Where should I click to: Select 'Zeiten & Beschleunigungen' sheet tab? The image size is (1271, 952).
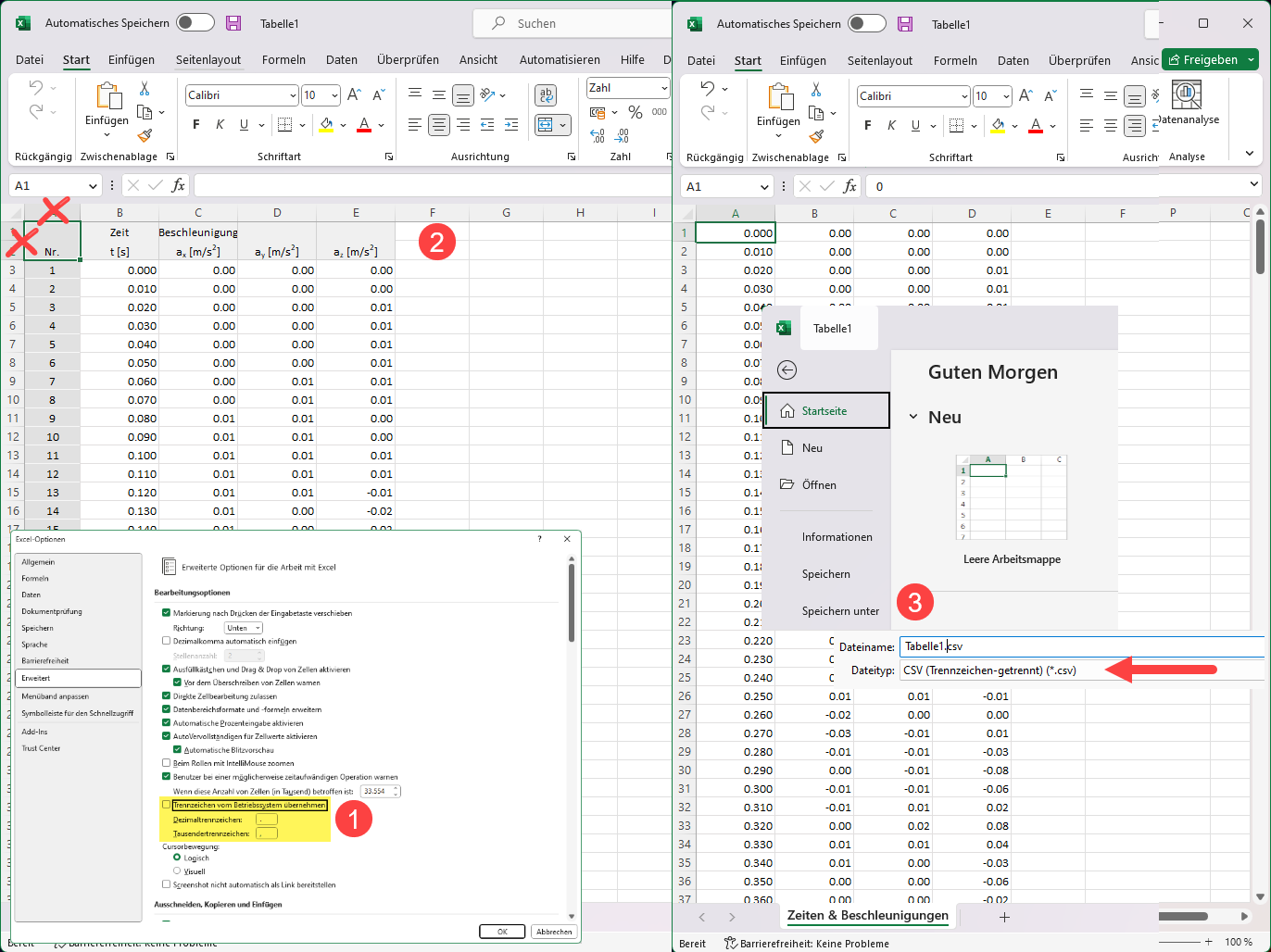pos(868,915)
